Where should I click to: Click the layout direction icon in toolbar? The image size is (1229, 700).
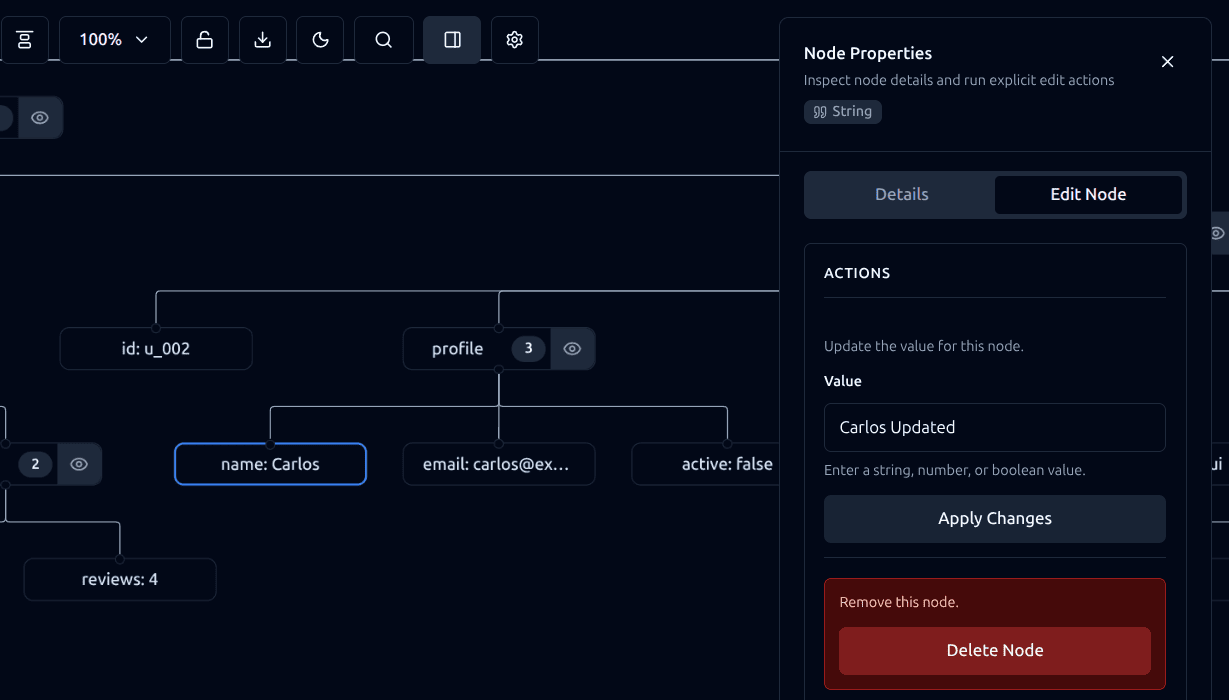(x=24, y=39)
